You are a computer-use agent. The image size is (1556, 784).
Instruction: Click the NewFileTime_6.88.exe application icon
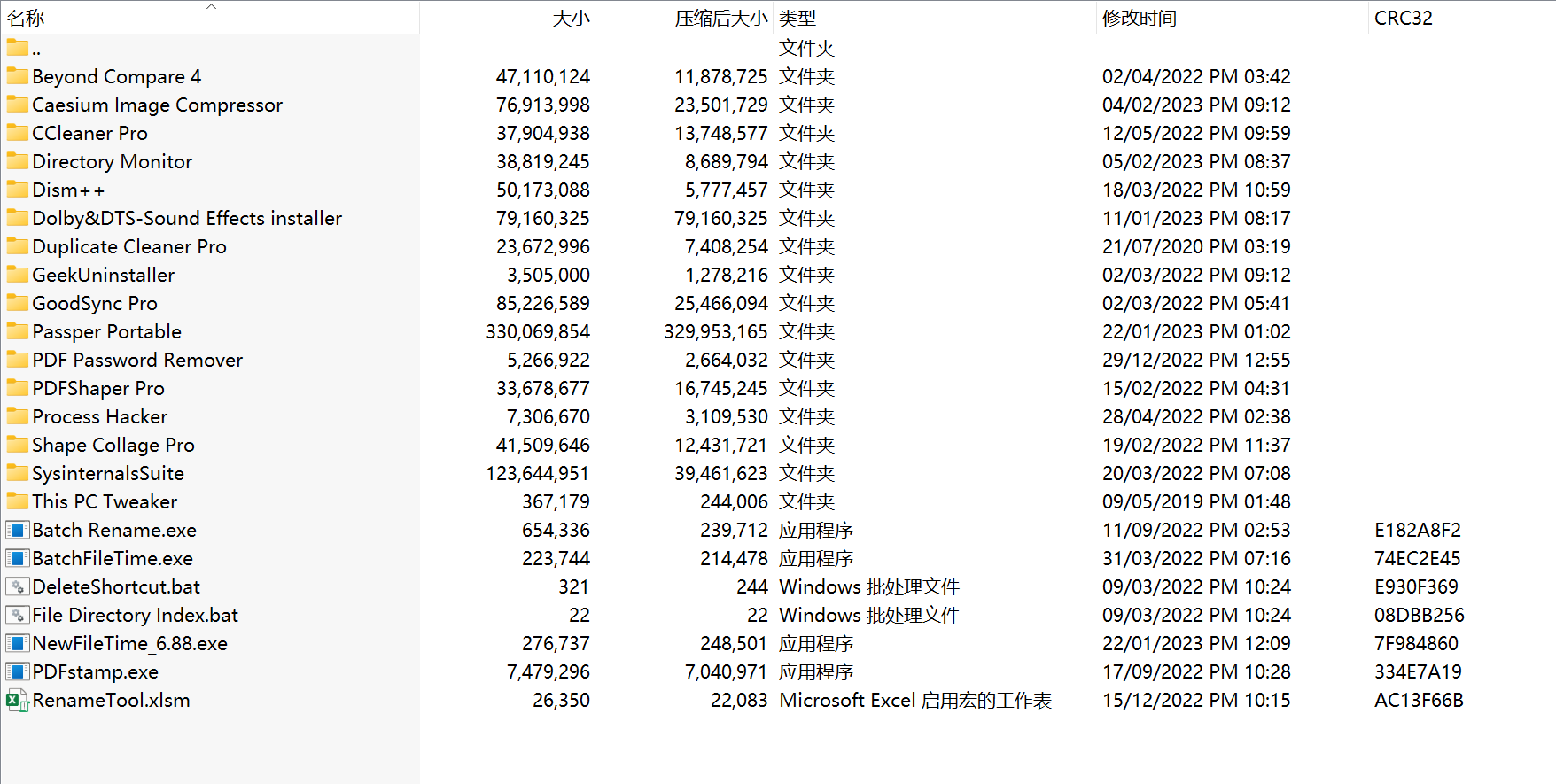[x=17, y=643]
